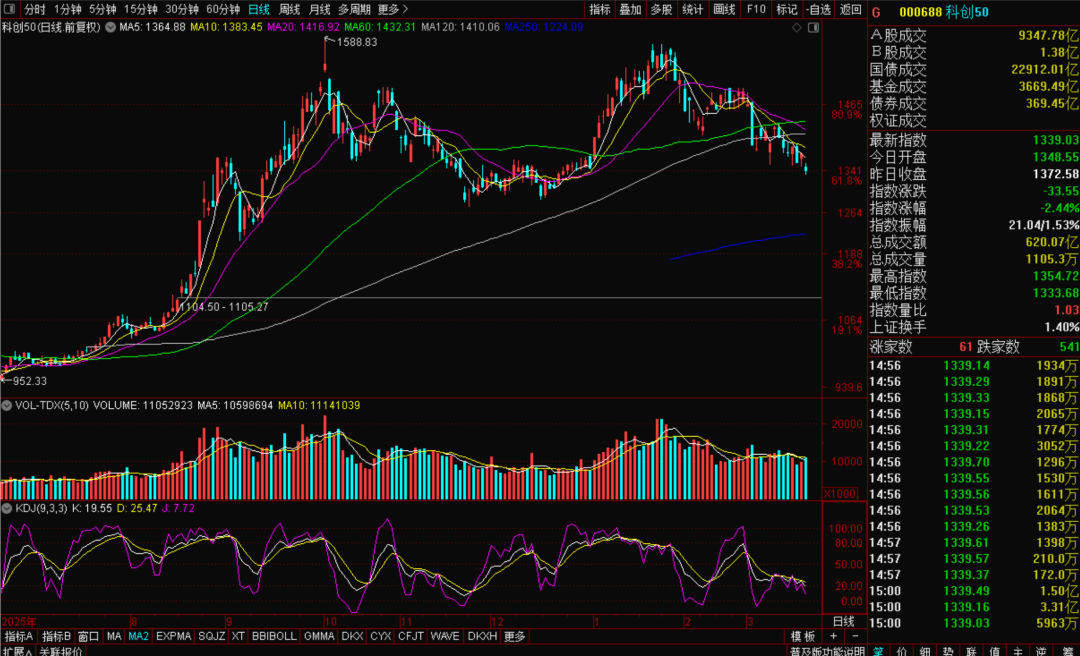Click the minus zoom button in bottom bar
This screenshot has width=1080, height=656.
pyautogui.click(x=853, y=637)
